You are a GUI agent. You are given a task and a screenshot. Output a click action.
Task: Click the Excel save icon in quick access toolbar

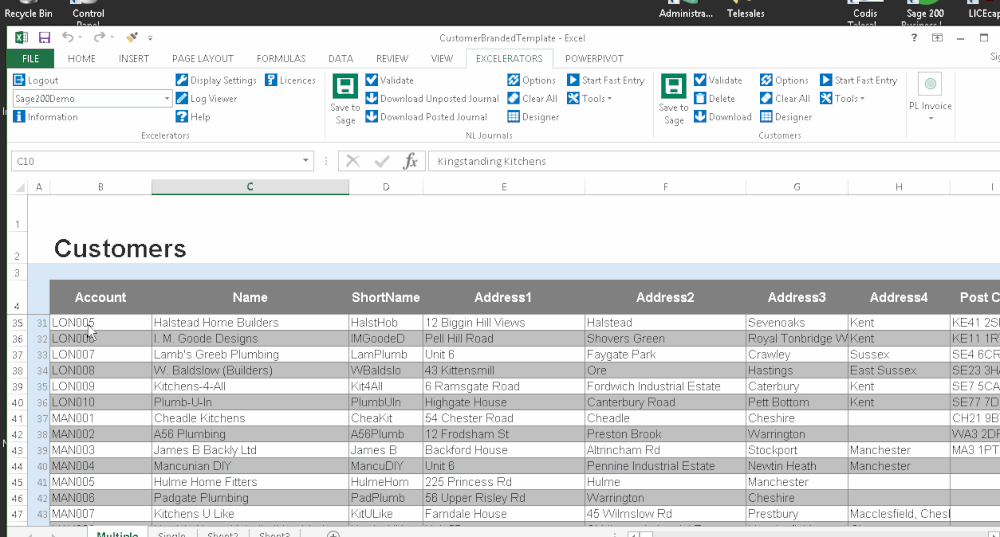coord(44,38)
